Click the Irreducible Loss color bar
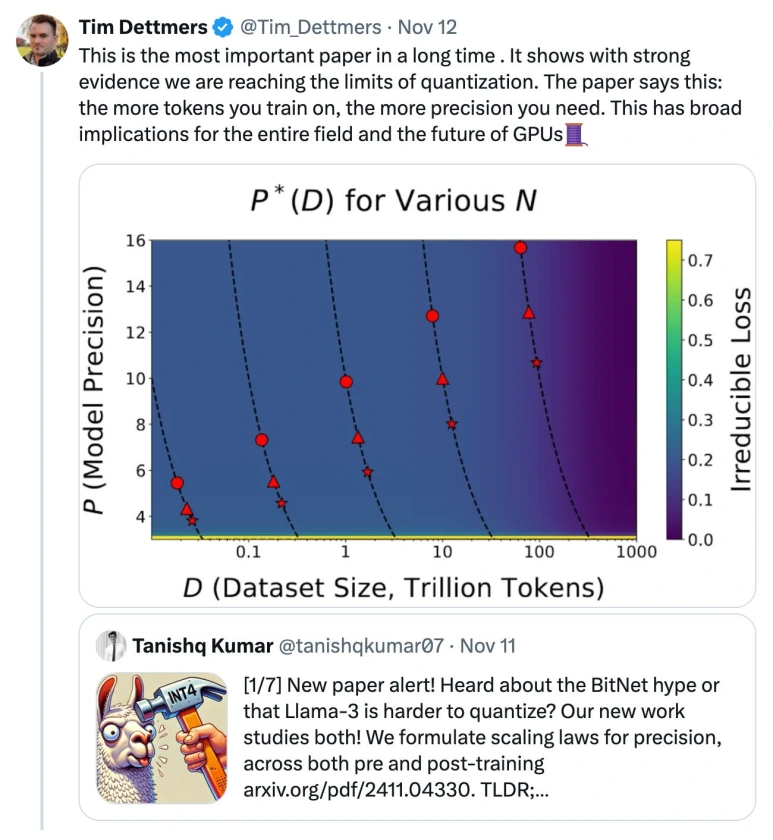 (x=674, y=389)
